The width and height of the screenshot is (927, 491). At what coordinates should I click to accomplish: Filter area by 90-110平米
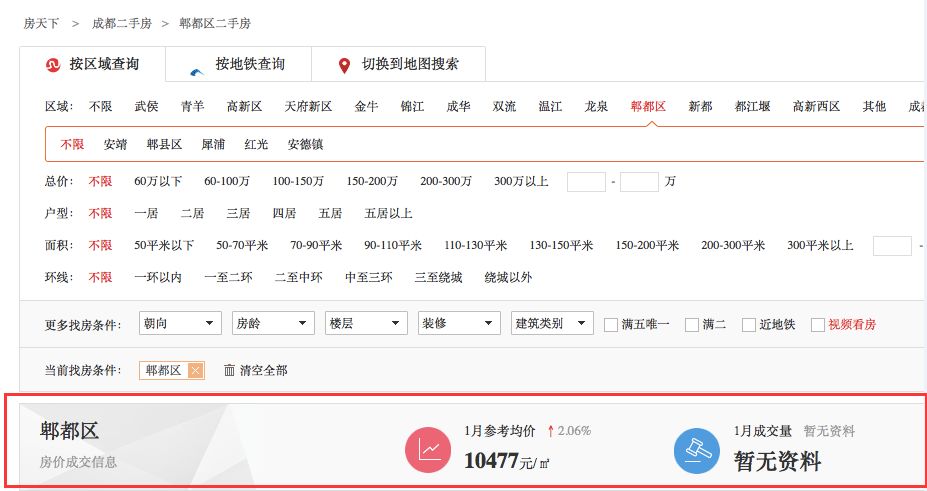393,245
